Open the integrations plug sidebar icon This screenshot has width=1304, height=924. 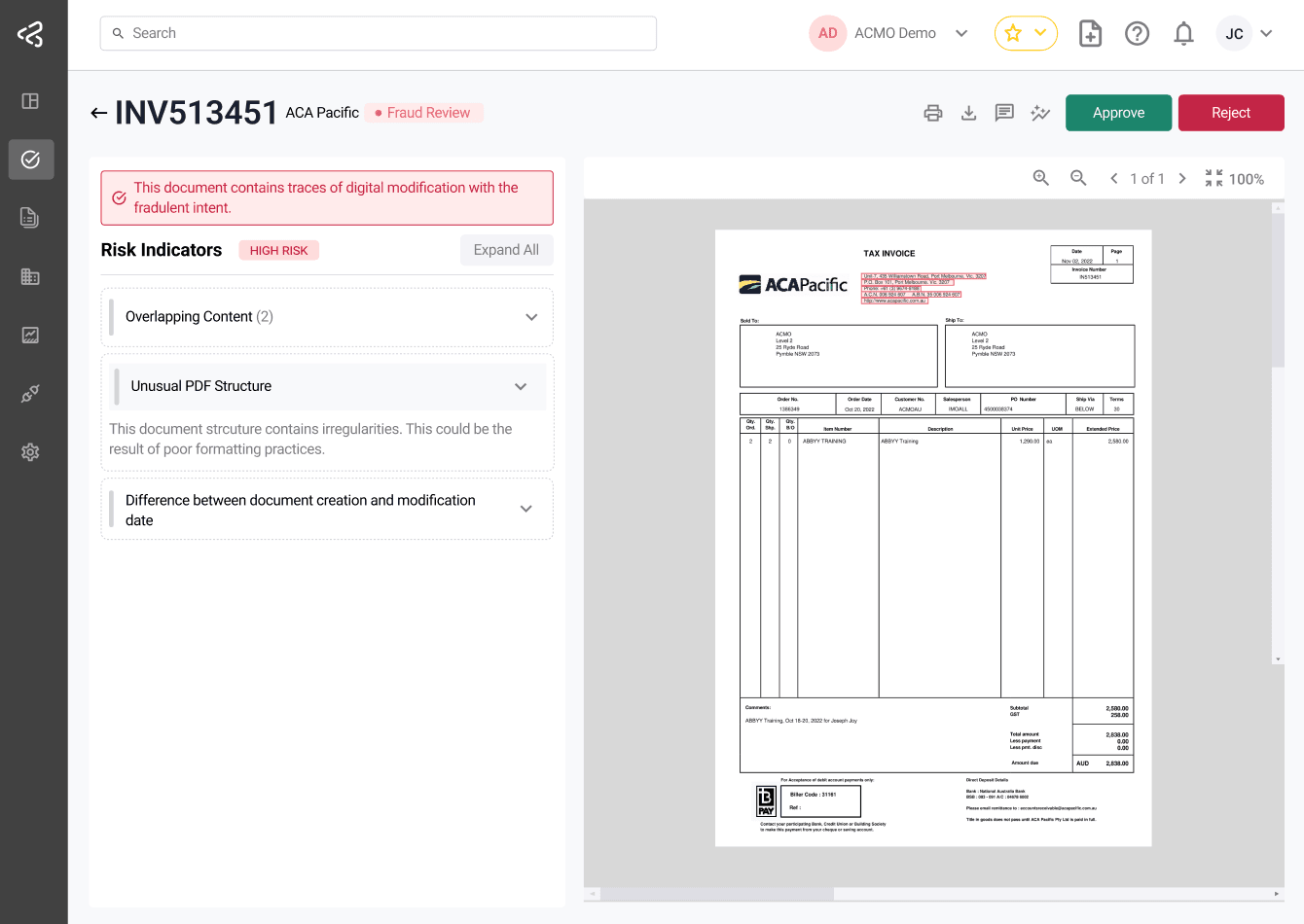click(x=30, y=394)
